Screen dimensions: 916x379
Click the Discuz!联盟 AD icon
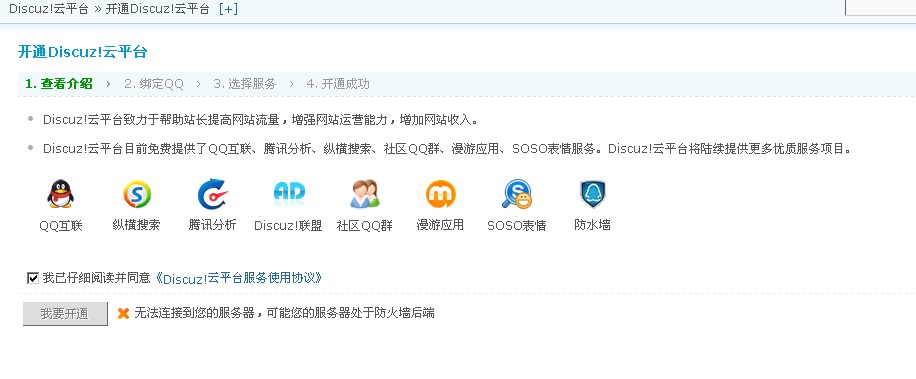coord(289,193)
